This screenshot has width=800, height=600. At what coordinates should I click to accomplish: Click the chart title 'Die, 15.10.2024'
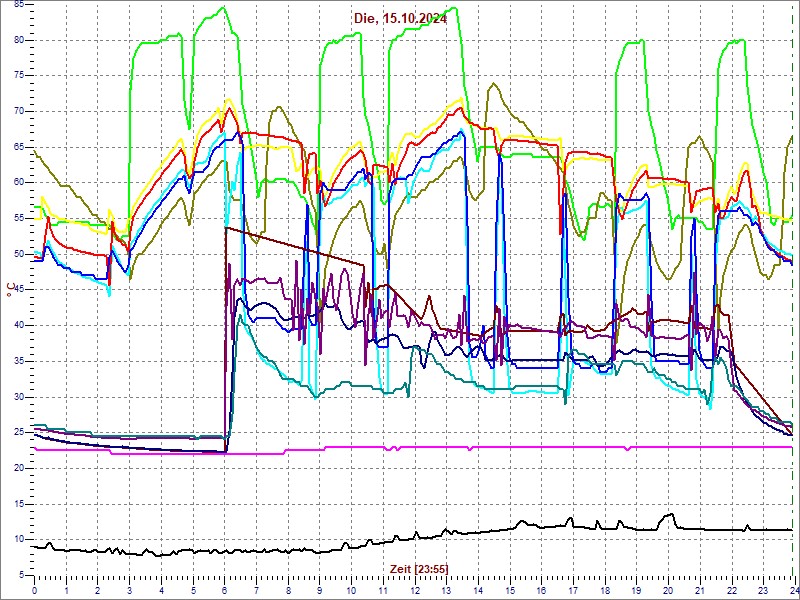[401, 19]
